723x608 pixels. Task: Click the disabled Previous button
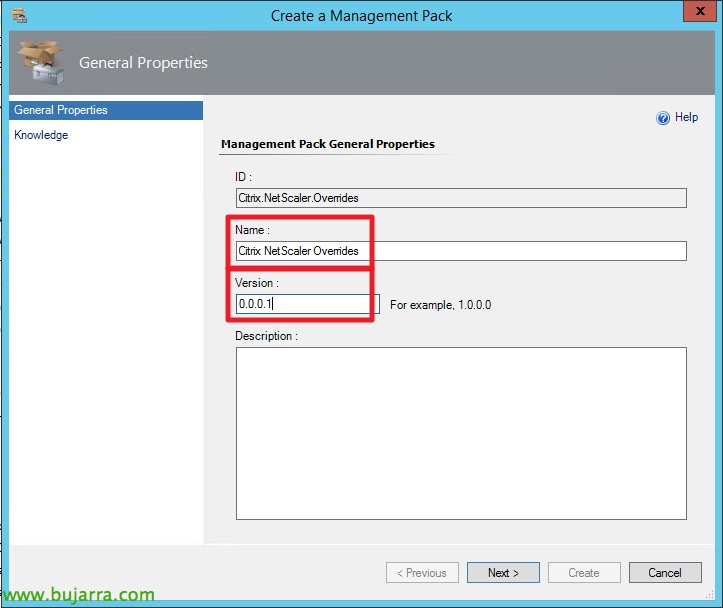click(422, 573)
